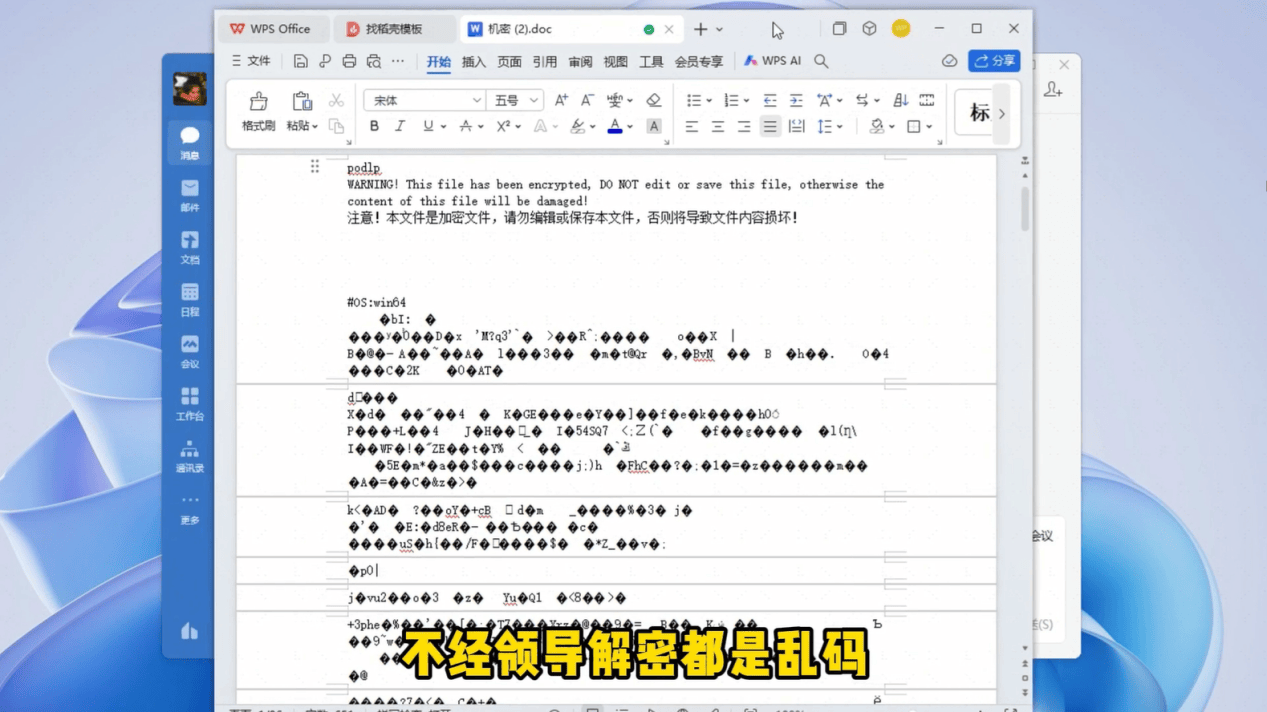Viewport: 1267px width, 712px height.
Task: Switch to the 引用 (References) tab
Action: pyautogui.click(x=545, y=62)
